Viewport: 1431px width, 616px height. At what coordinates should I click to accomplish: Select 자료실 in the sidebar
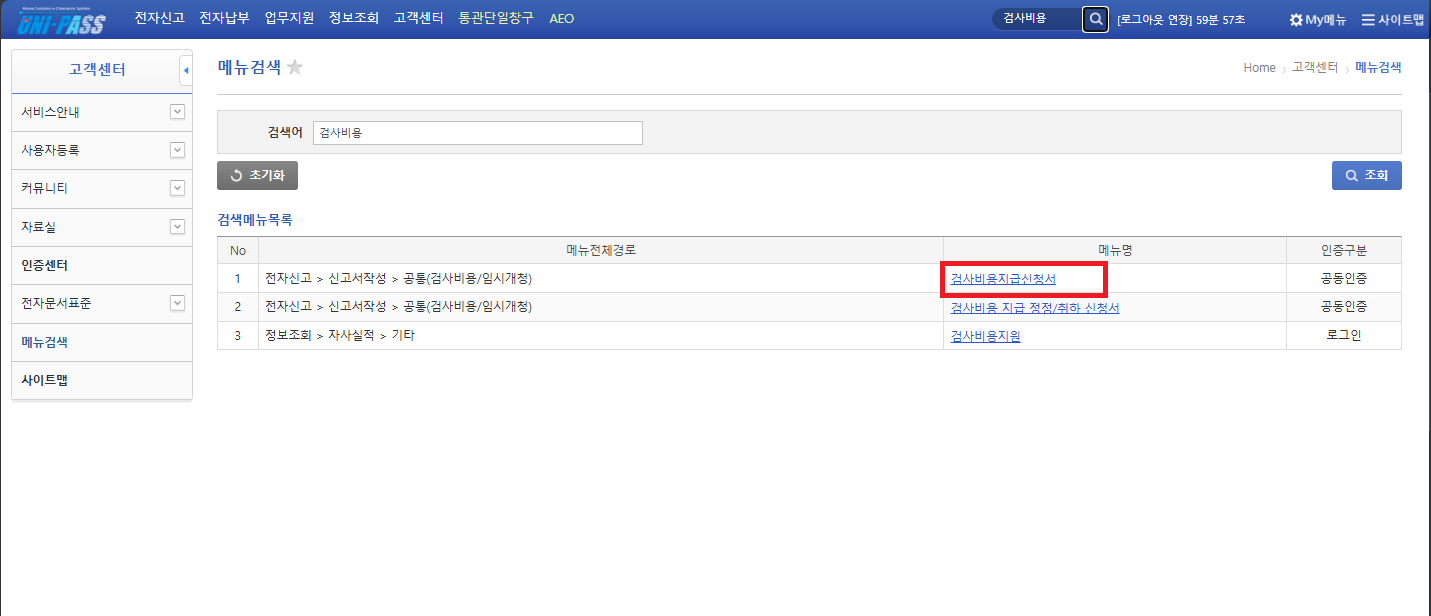pyautogui.click(x=39, y=227)
